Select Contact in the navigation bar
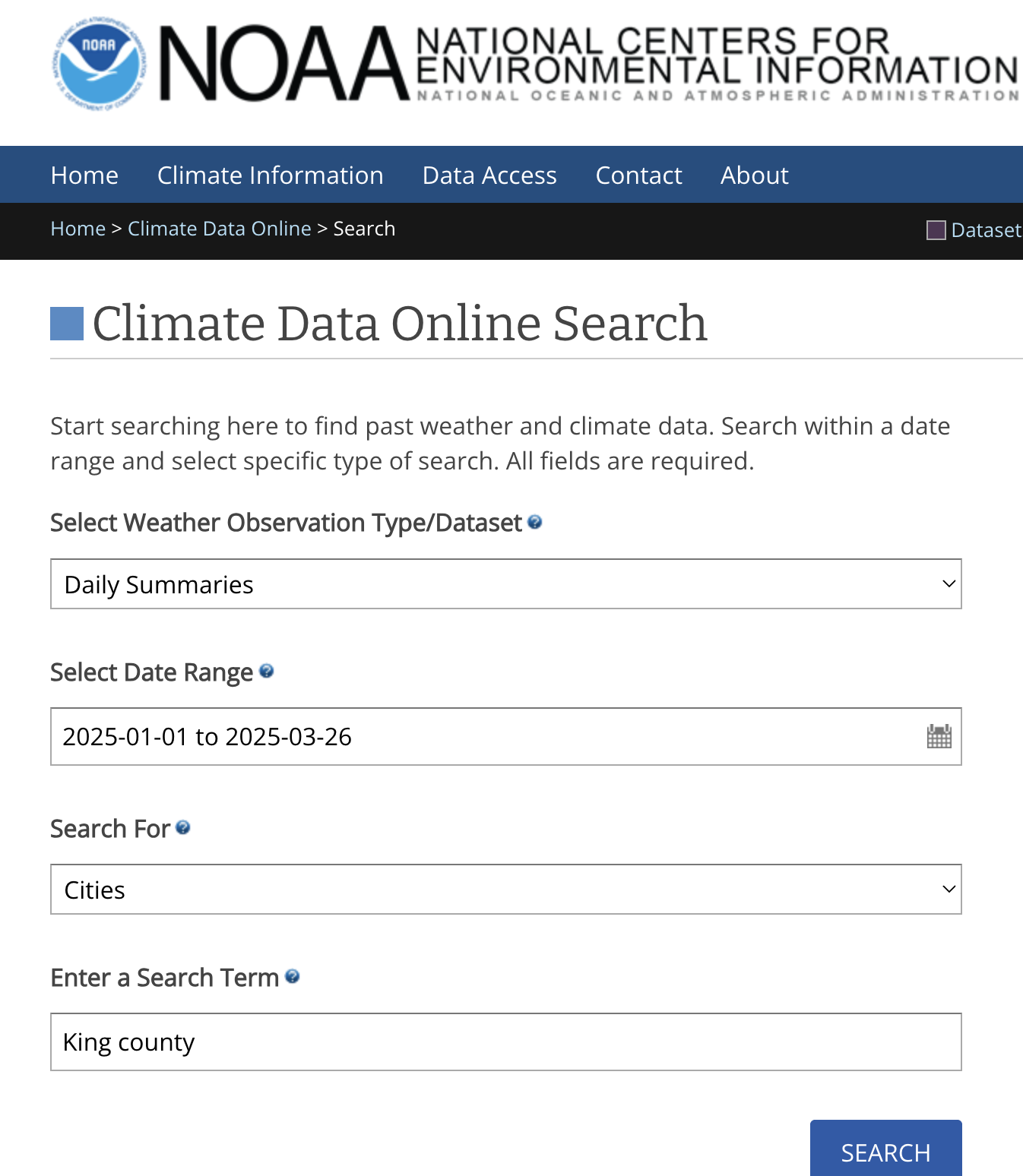The height and width of the screenshot is (1176, 1023). 638,175
